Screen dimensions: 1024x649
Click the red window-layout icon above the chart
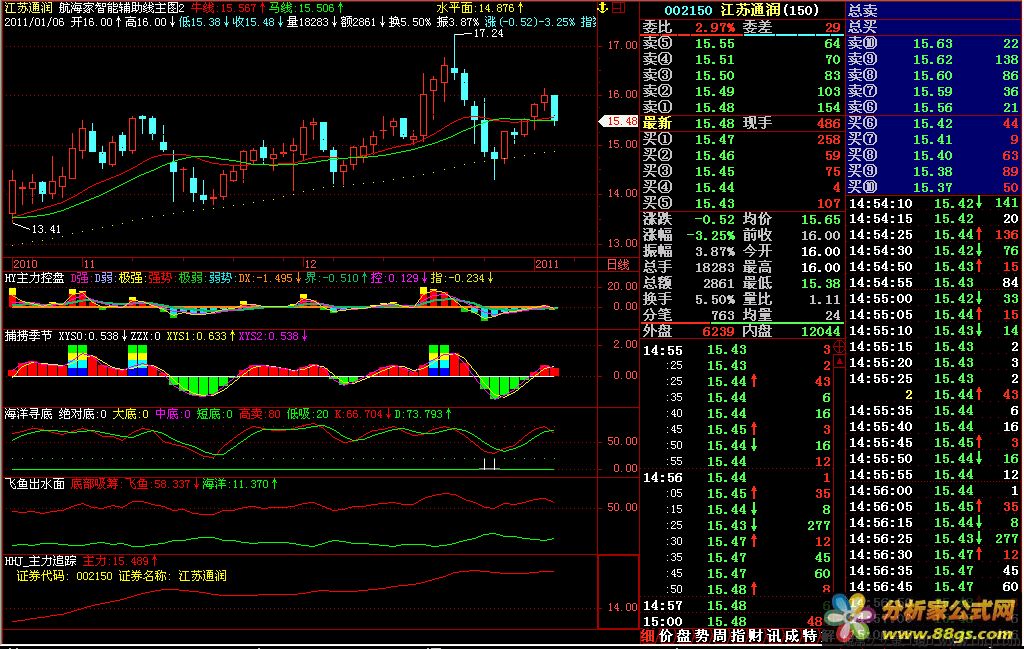(618, 7)
